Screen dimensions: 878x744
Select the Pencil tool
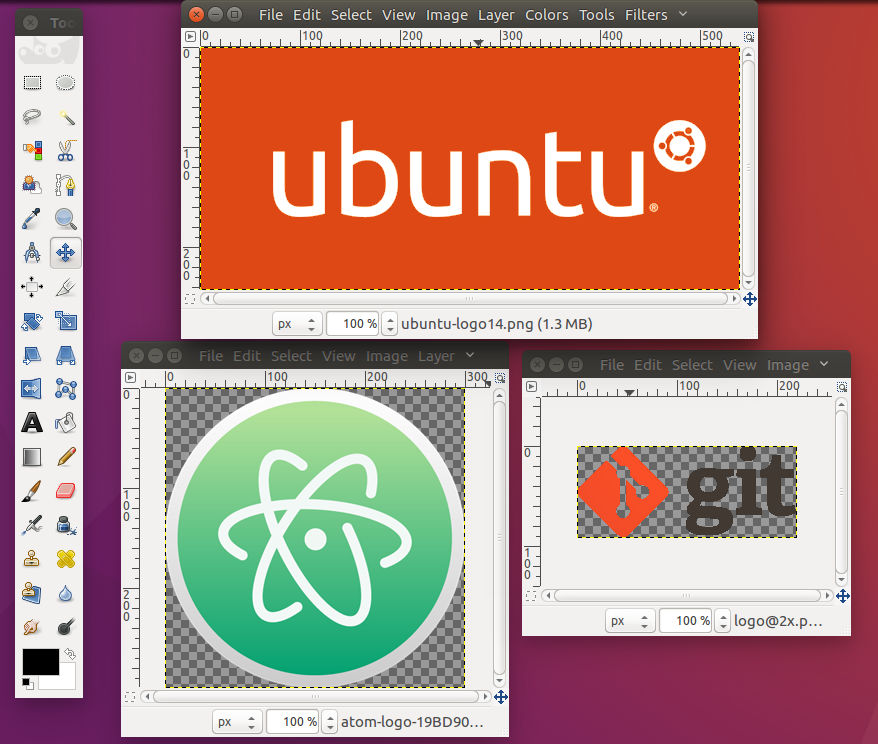(x=66, y=457)
